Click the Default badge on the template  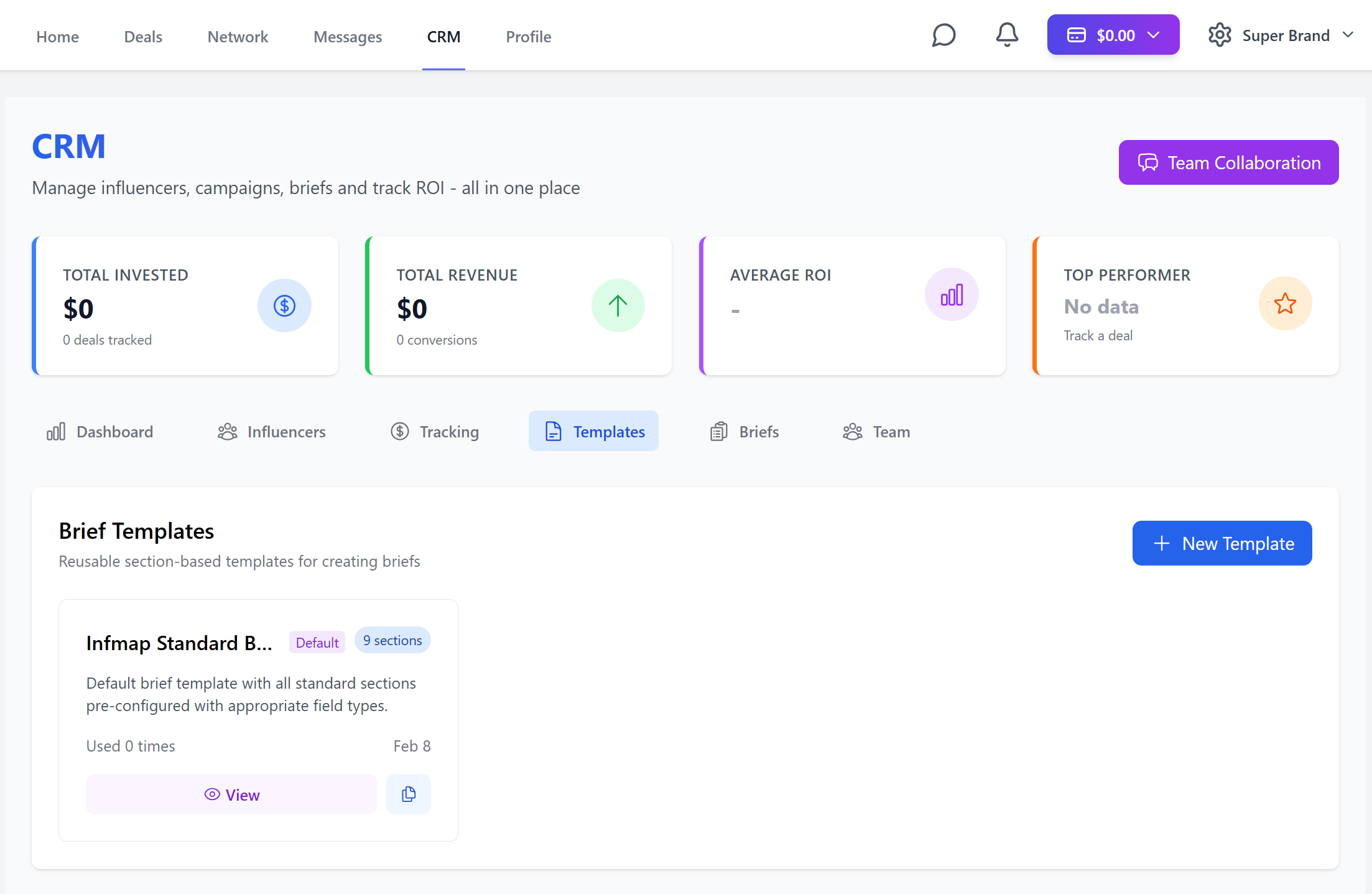tap(317, 643)
